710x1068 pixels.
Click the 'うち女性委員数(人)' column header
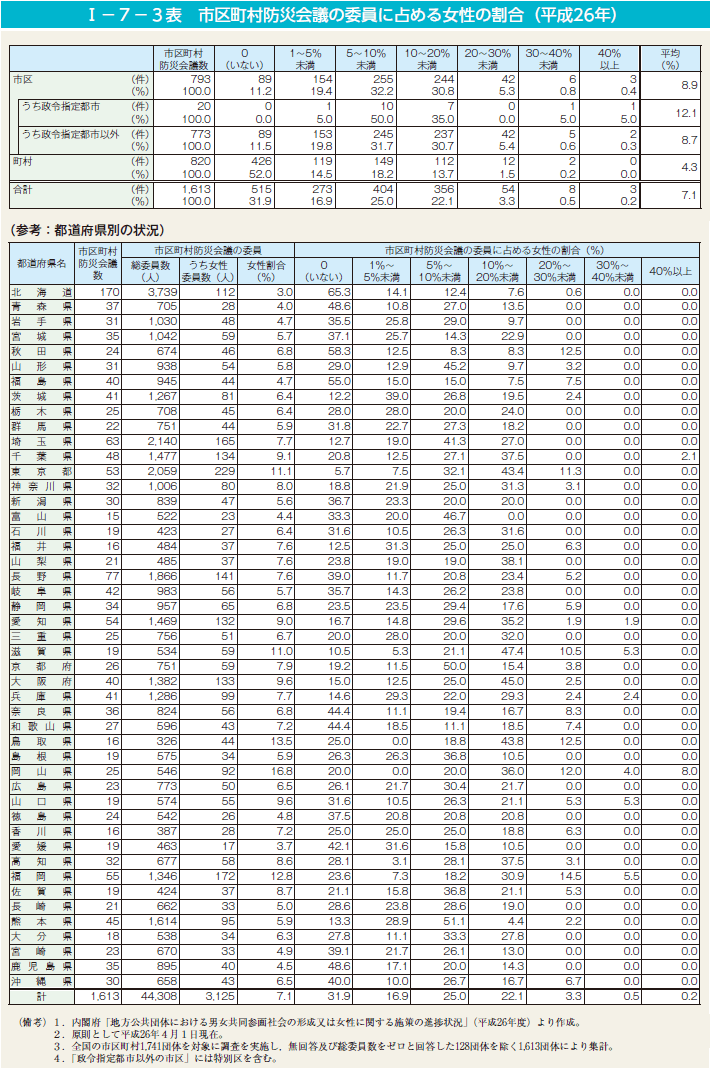click(208, 270)
